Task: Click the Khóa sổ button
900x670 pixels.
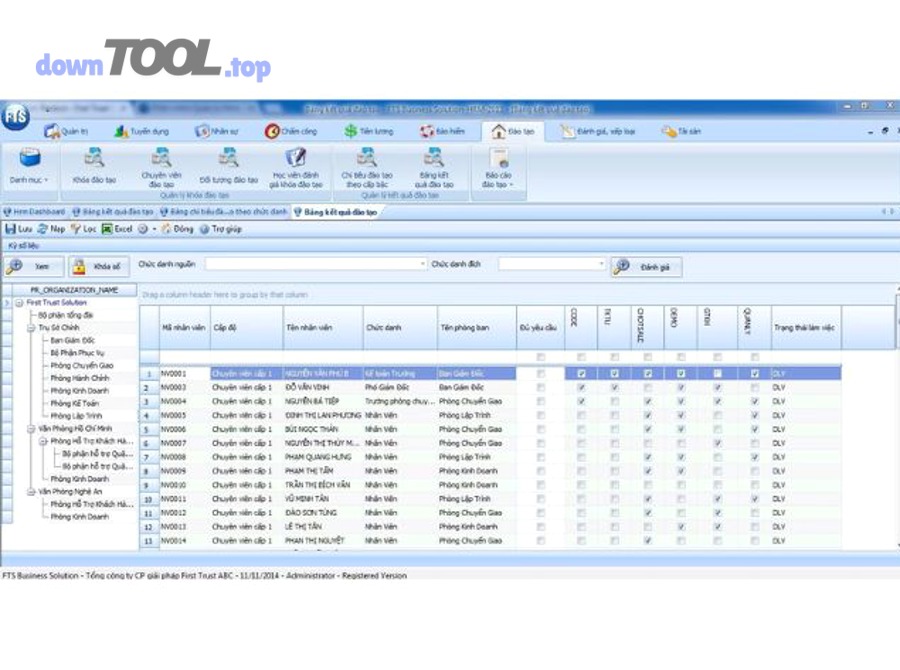Action: pyautogui.click(x=98, y=267)
